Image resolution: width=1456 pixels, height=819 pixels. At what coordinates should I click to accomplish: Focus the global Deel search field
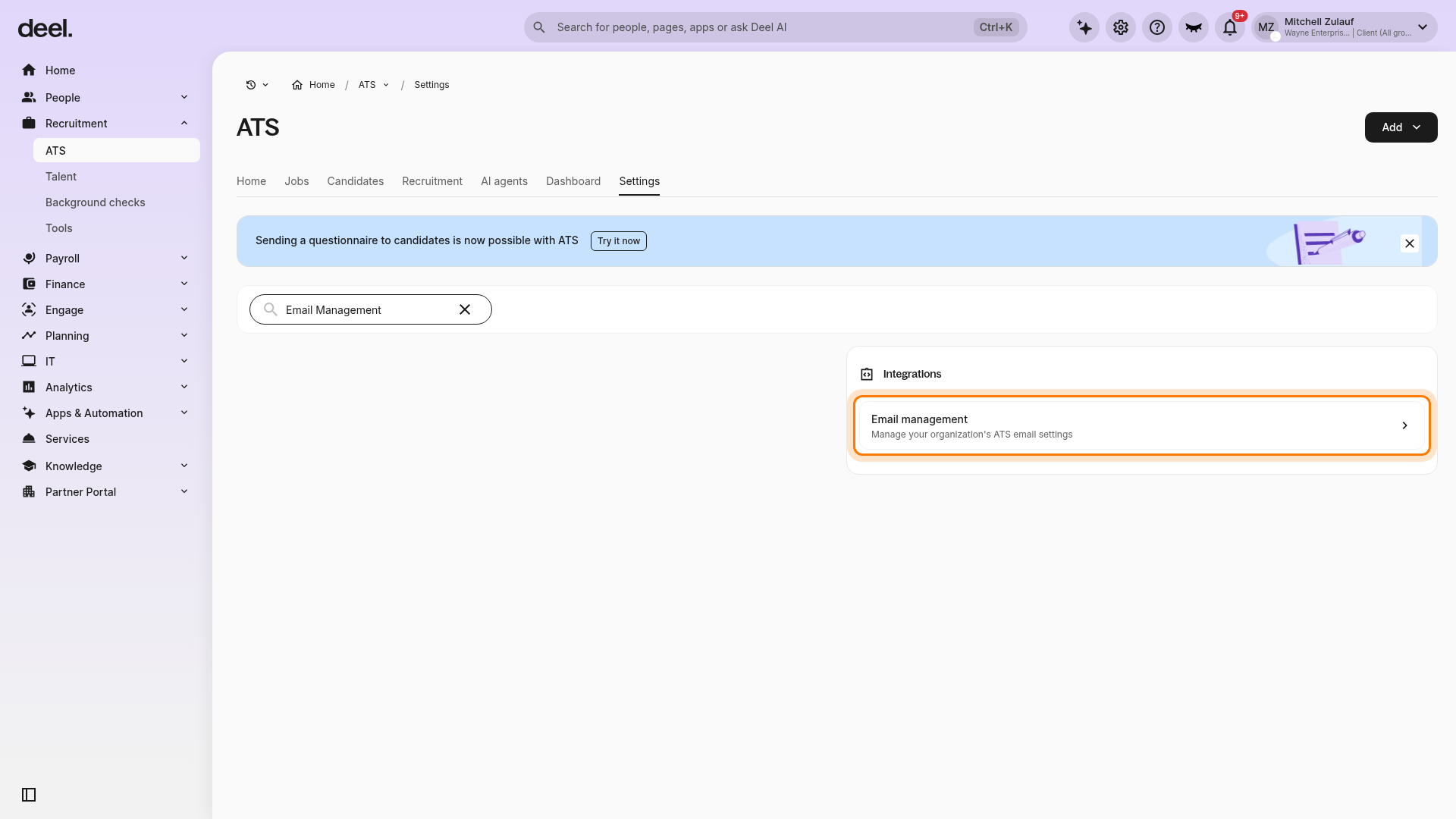pyautogui.click(x=775, y=27)
